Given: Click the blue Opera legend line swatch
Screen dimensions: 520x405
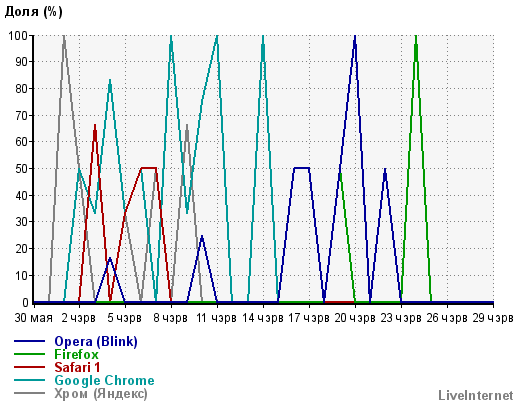Looking at the screenshot, I should point(29,341).
